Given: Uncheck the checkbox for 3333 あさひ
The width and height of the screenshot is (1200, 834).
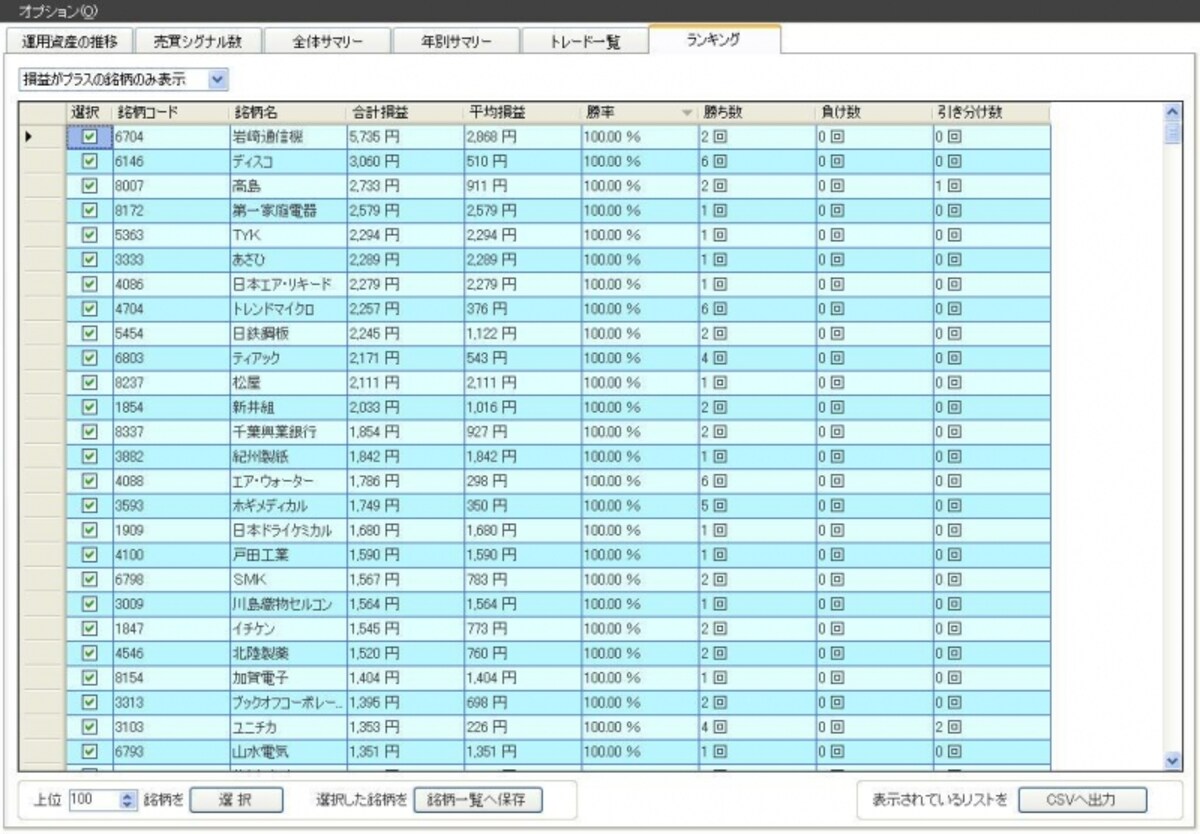Looking at the screenshot, I should pyautogui.click(x=90, y=259).
